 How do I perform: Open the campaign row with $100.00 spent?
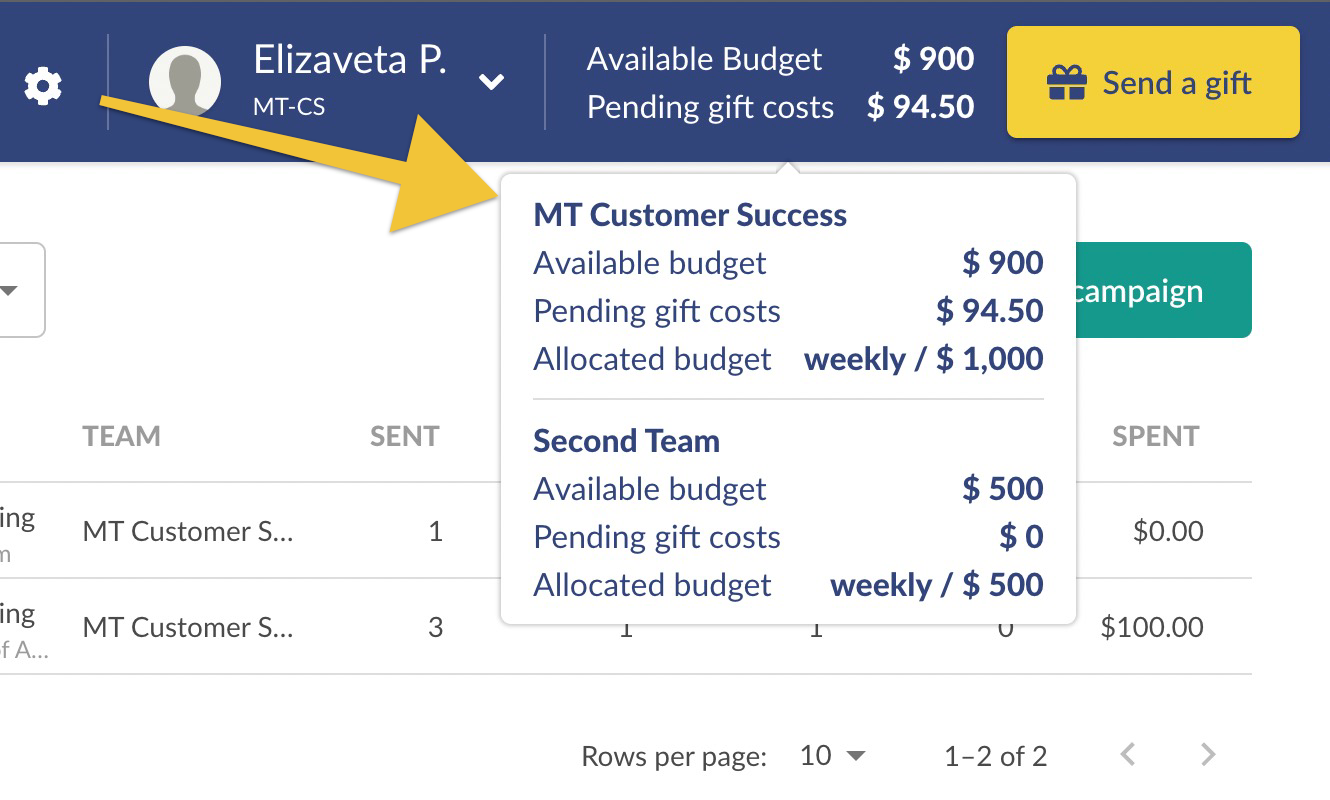coord(626,627)
